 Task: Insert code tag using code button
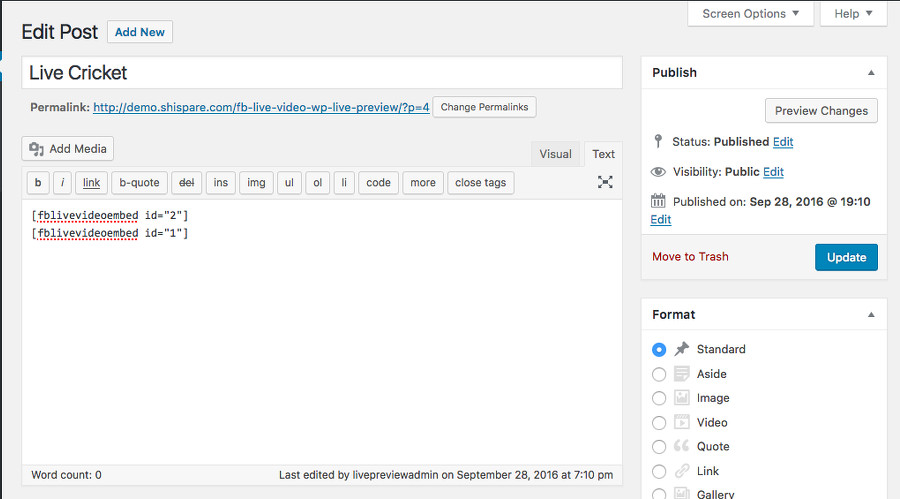[x=378, y=182]
